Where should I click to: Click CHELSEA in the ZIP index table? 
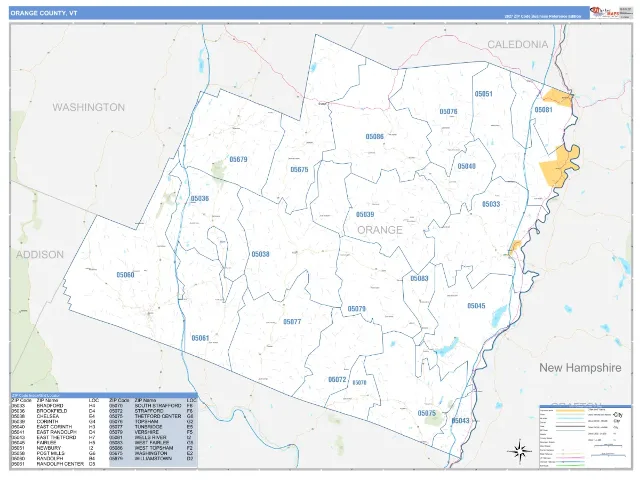pos(48,416)
